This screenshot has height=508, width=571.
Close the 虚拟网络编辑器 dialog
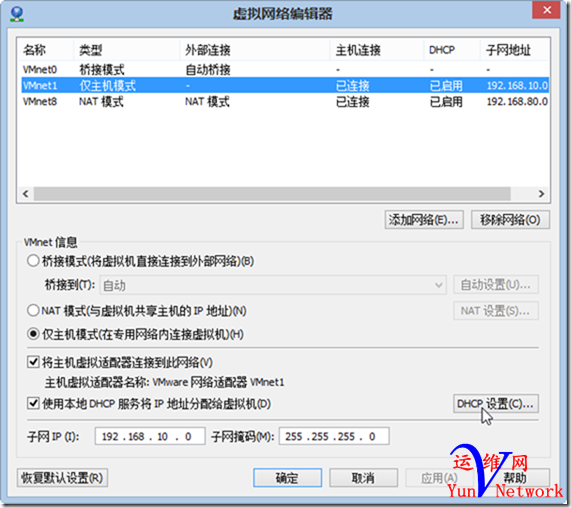pos(546,10)
